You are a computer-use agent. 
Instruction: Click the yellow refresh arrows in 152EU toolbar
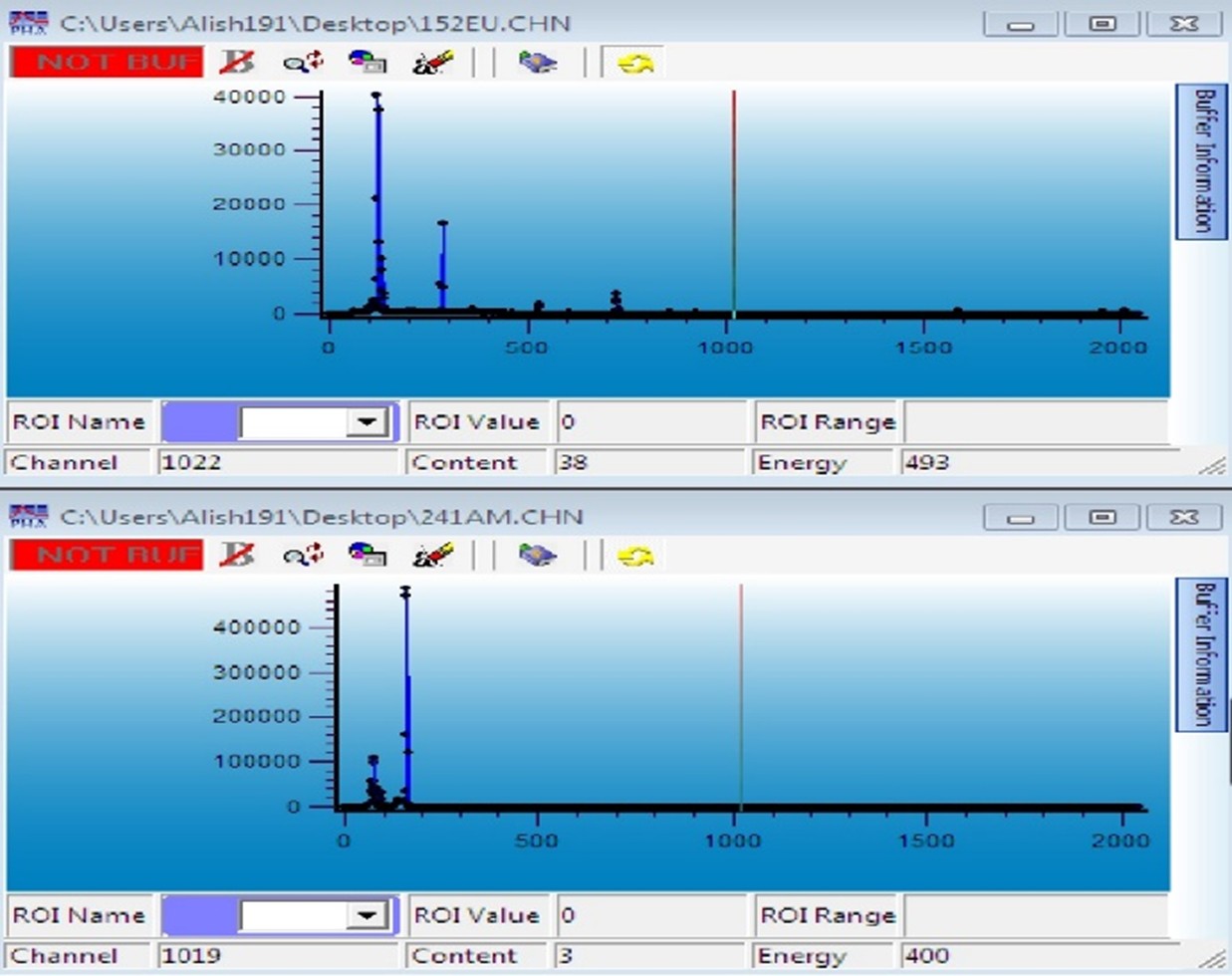[x=634, y=63]
